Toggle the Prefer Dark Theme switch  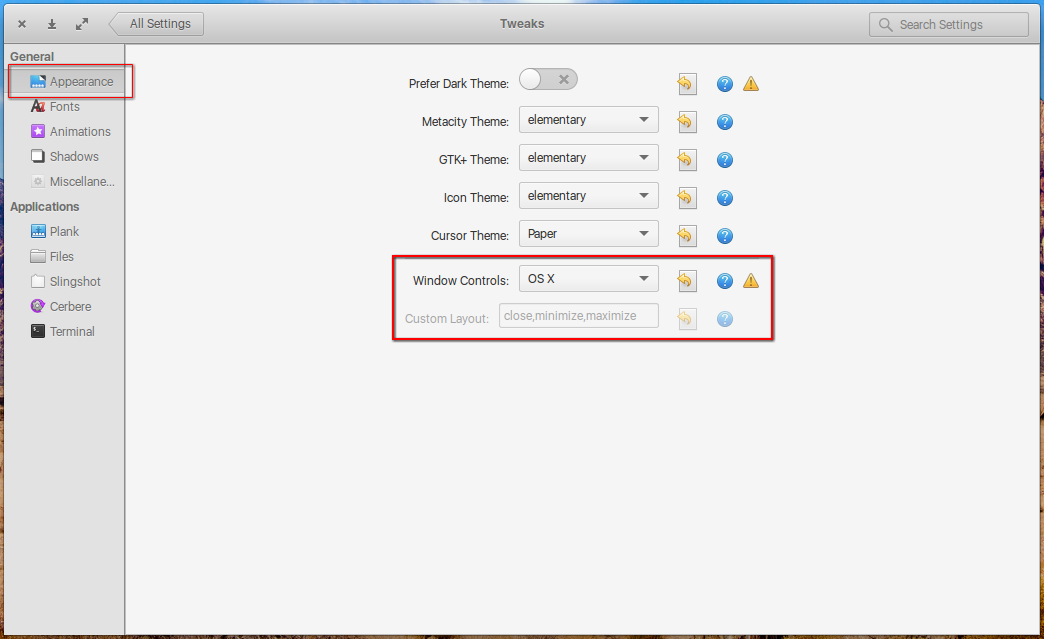point(548,80)
